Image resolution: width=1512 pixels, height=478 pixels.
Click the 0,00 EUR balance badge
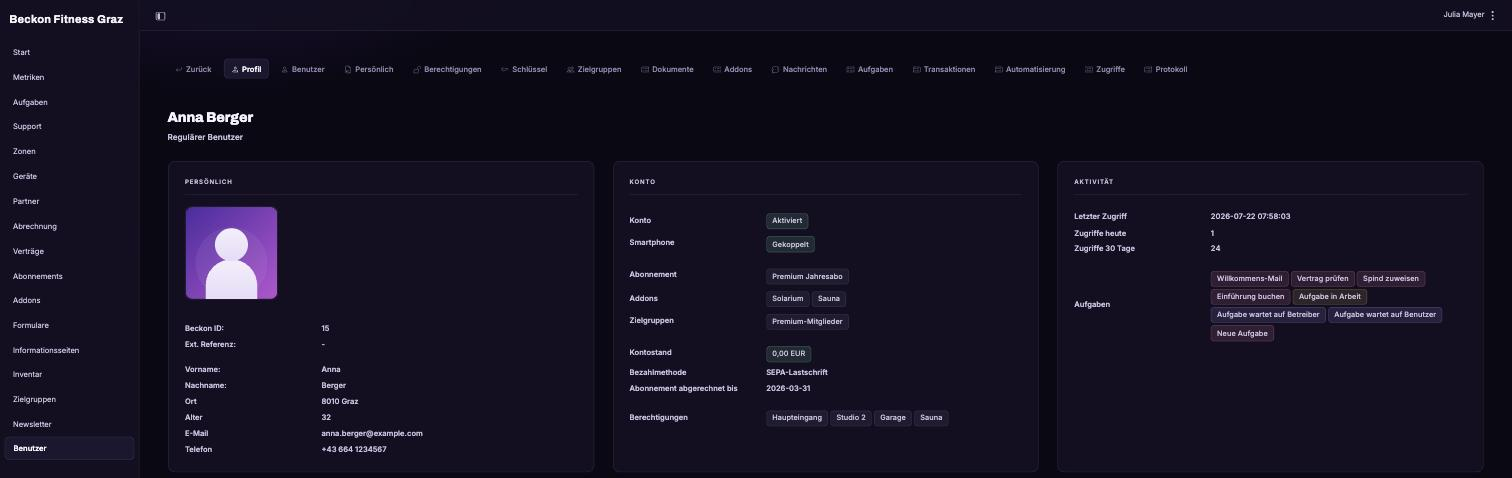pyautogui.click(x=789, y=354)
